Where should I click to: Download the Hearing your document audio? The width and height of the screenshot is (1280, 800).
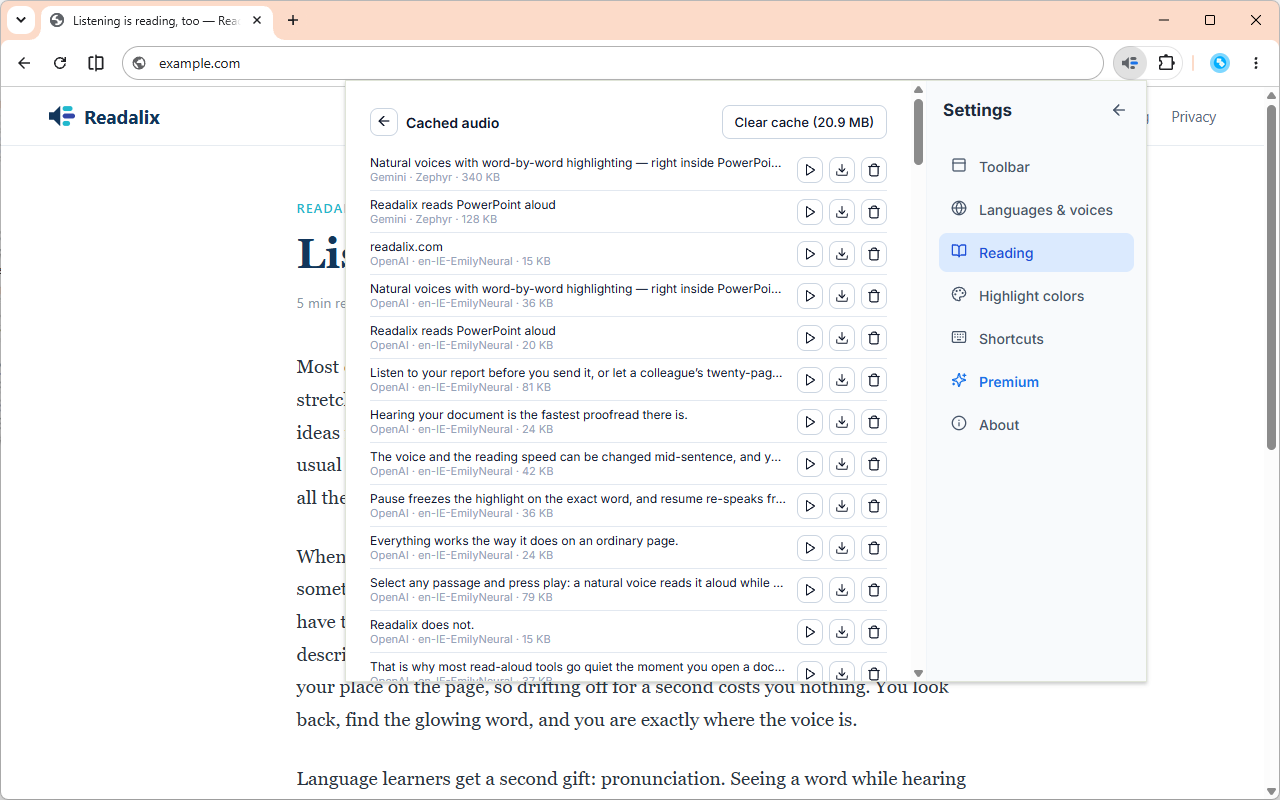tap(842, 422)
